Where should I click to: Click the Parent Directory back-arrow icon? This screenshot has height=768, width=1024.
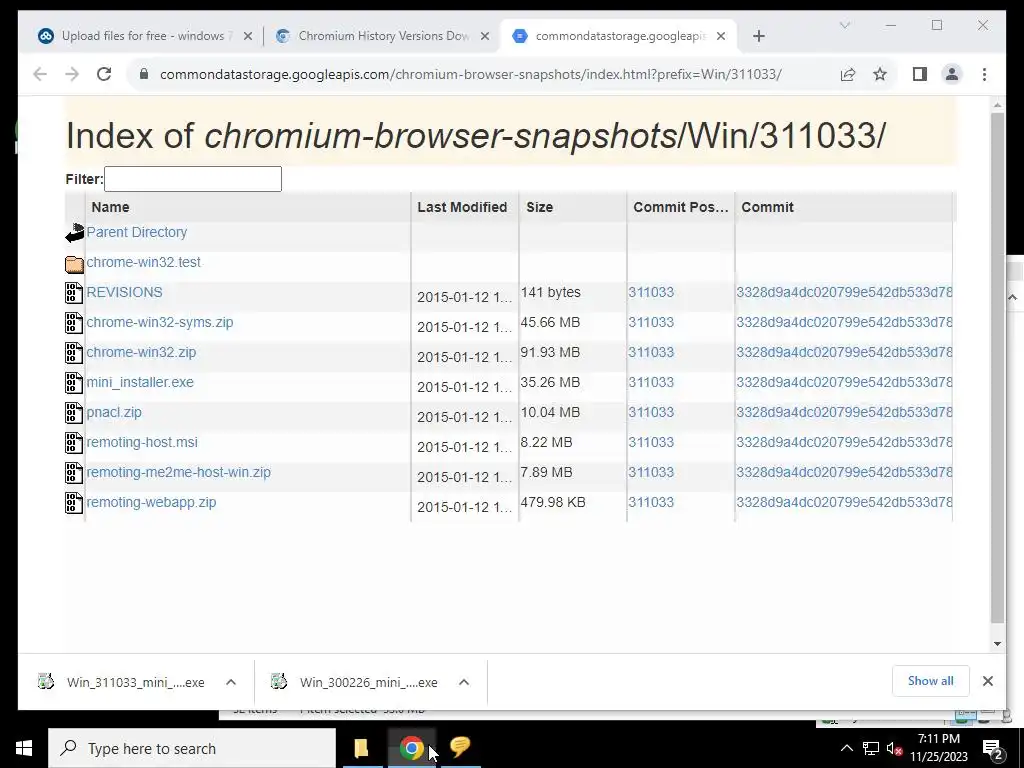point(74,233)
